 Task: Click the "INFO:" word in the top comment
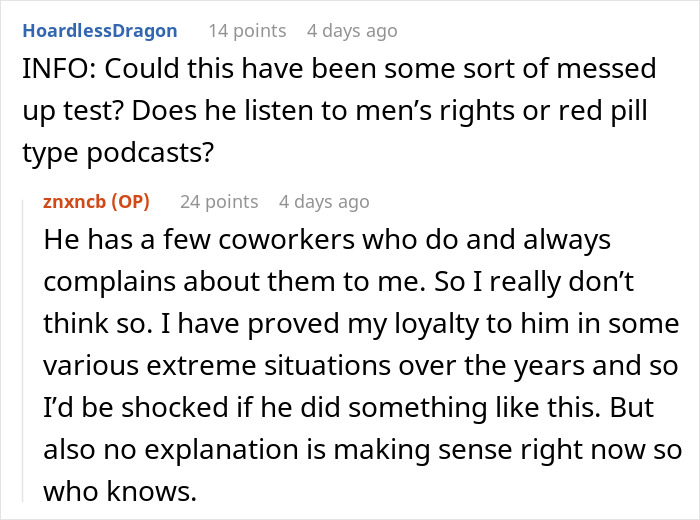[55, 70]
